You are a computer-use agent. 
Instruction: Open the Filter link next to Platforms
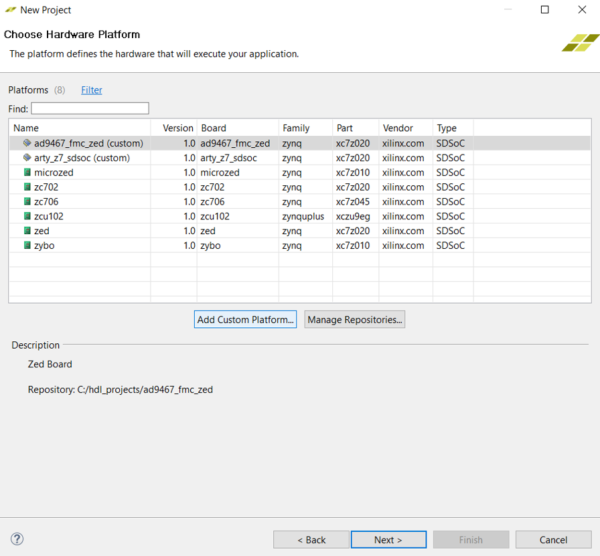[91, 90]
